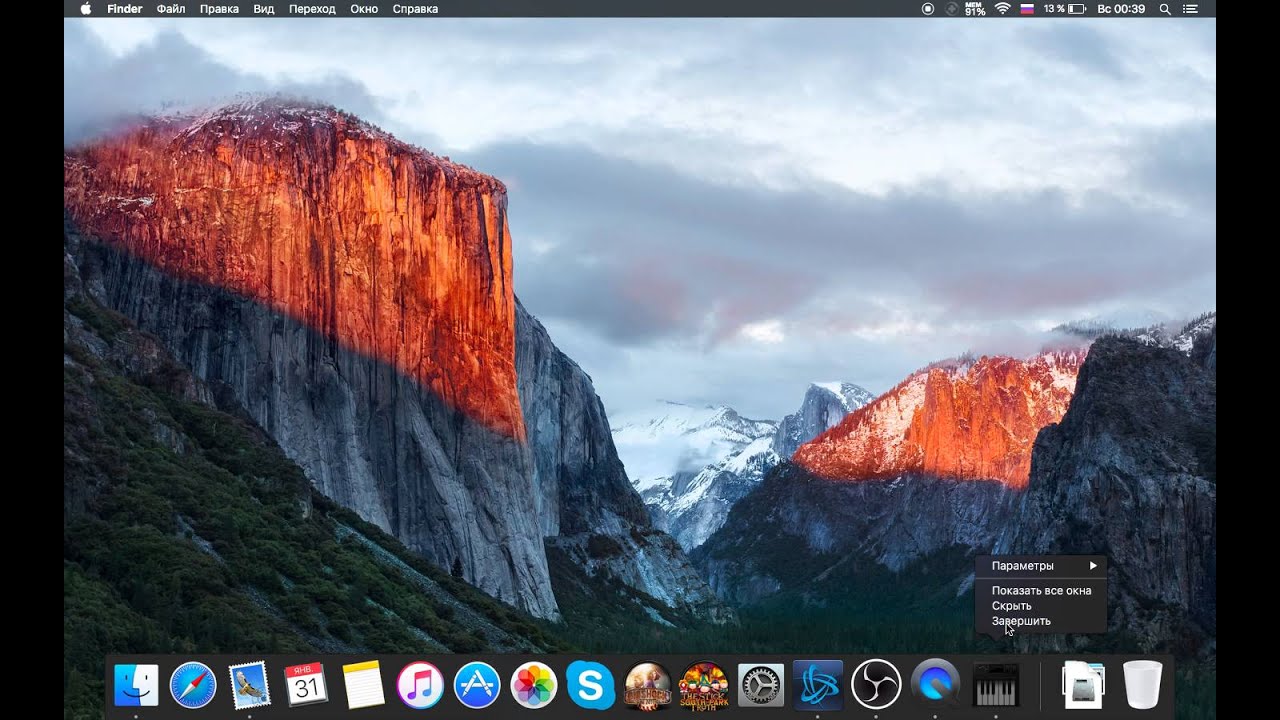Launch South Park Stick of Truth icon
1280x720 pixels.
(704, 685)
